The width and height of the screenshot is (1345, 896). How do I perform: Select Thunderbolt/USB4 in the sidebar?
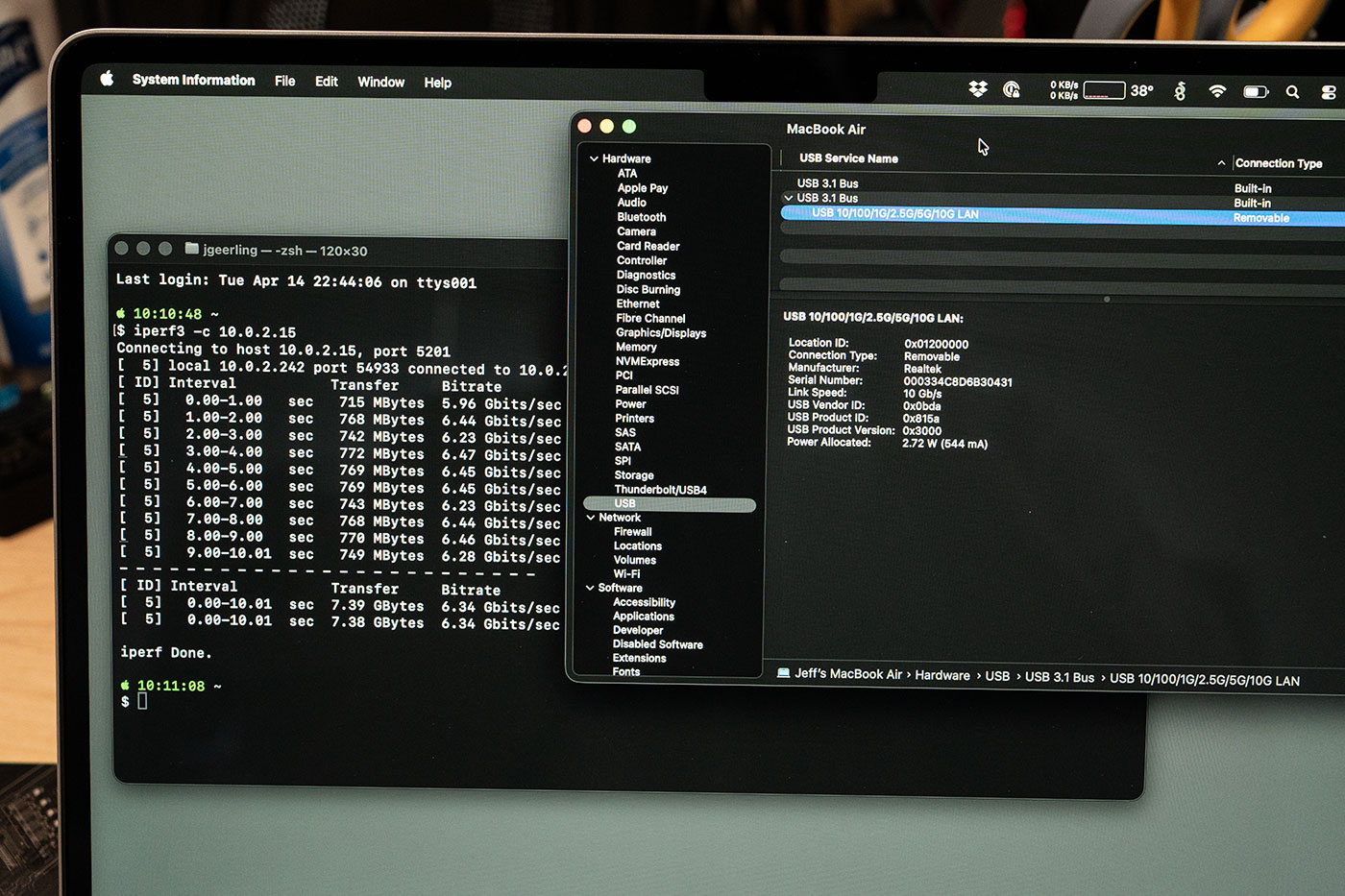pos(660,490)
